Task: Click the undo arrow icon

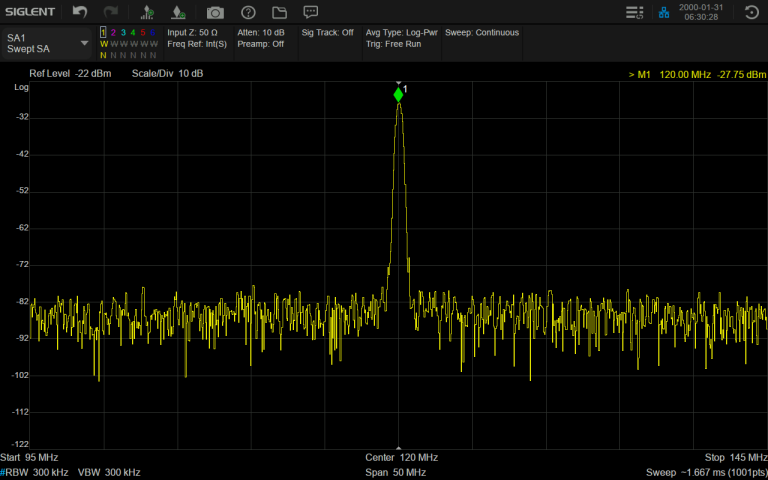Action: pos(80,12)
